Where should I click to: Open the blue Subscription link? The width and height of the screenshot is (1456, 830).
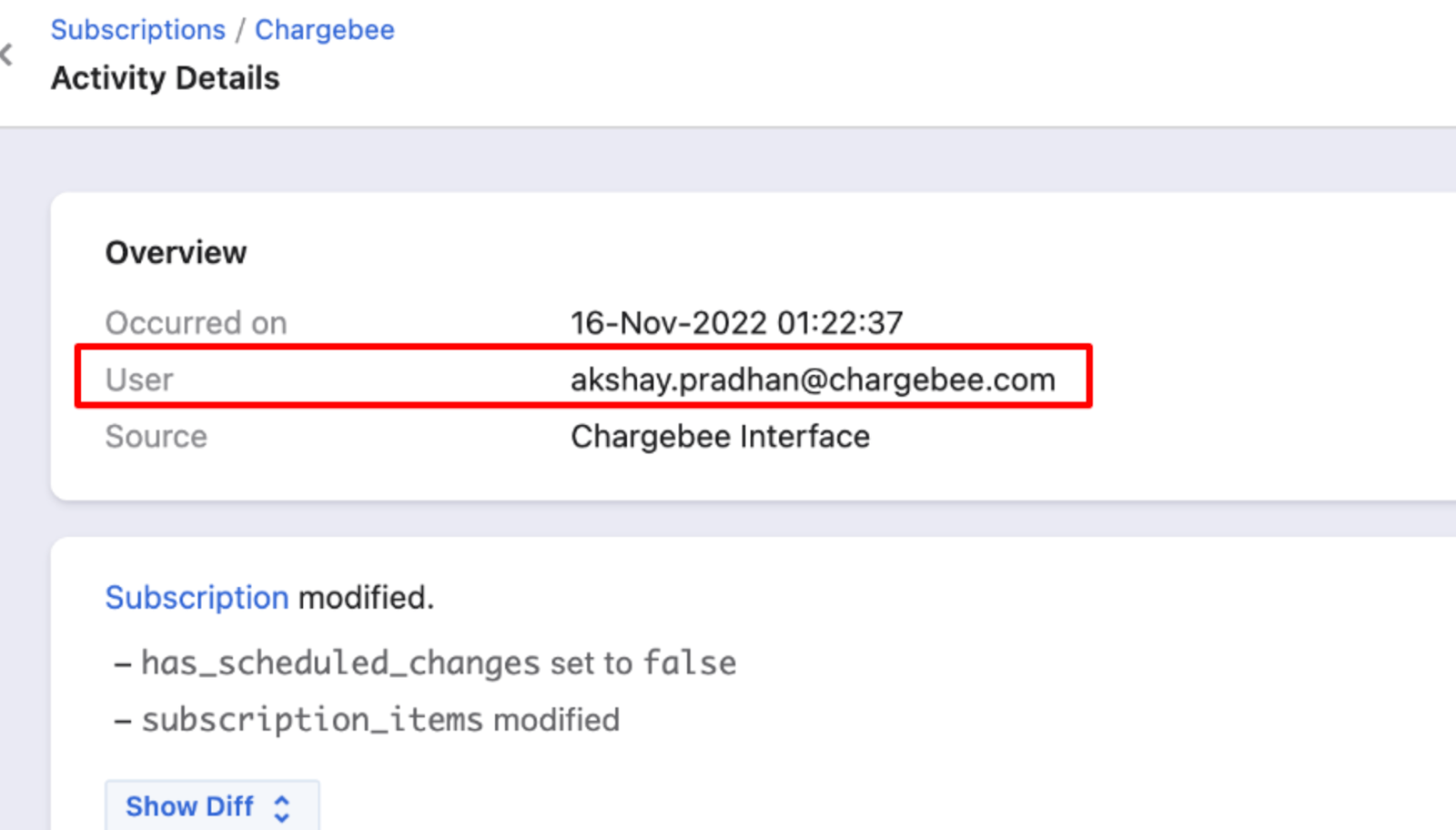tap(197, 598)
